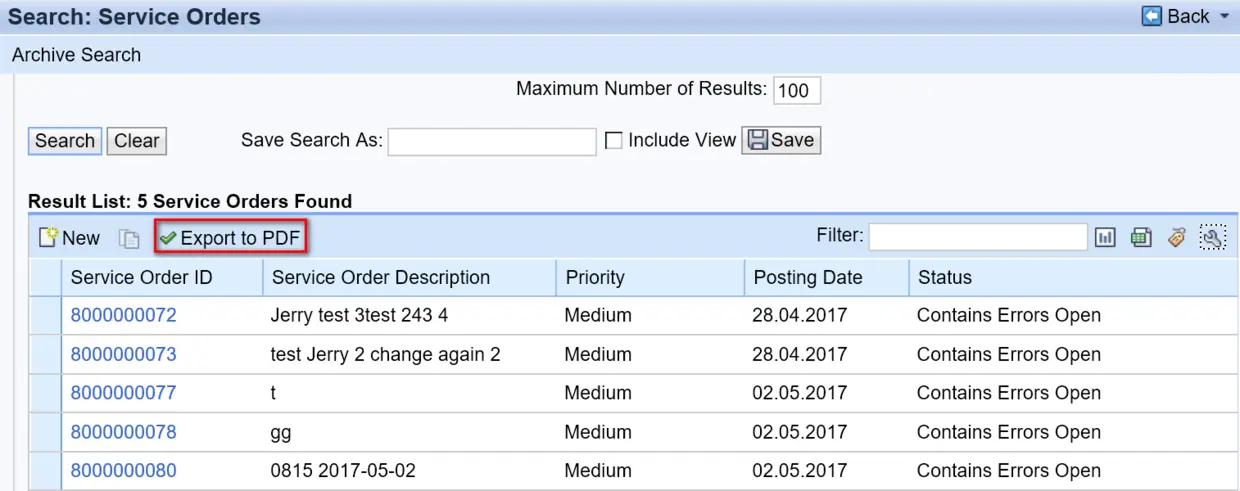Viewport: 1240px width, 491px height.
Task: Click into the Filter input box
Action: 978,237
